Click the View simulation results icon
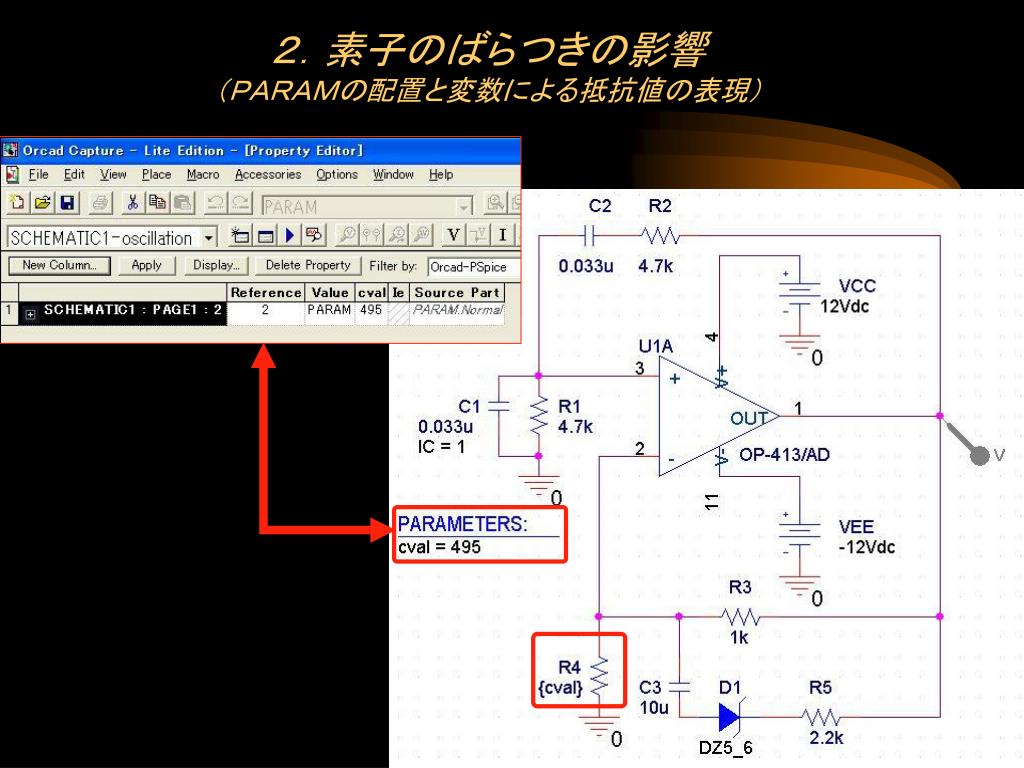1024x768 pixels. tap(314, 235)
